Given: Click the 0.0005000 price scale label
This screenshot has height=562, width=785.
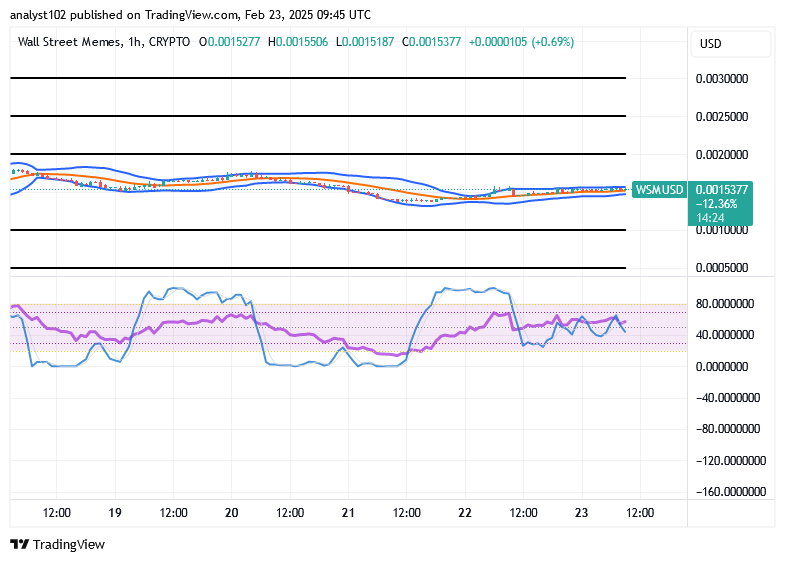Looking at the screenshot, I should coord(722,268).
